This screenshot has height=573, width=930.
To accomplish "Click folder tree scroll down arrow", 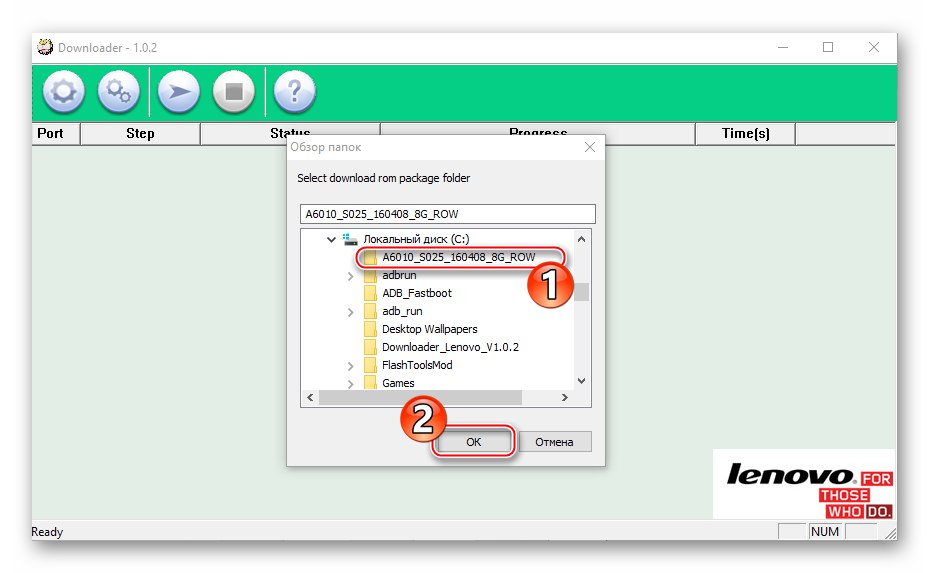I will tap(581, 381).
